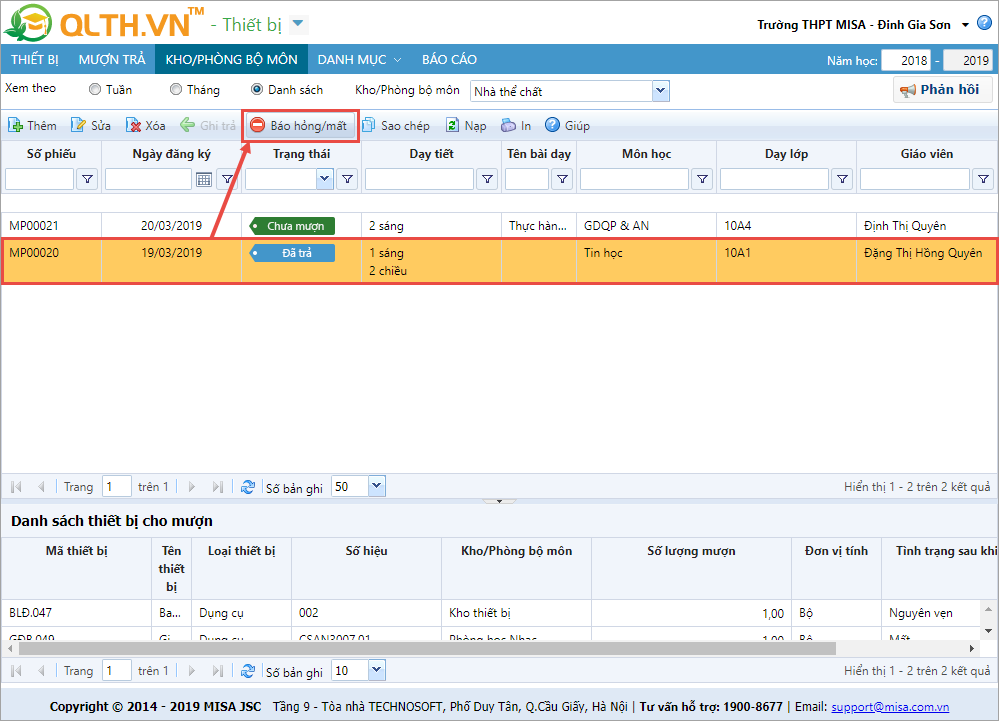999x721 pixels.
Task: Go to last page of upper grid
Action: (217, 487)
